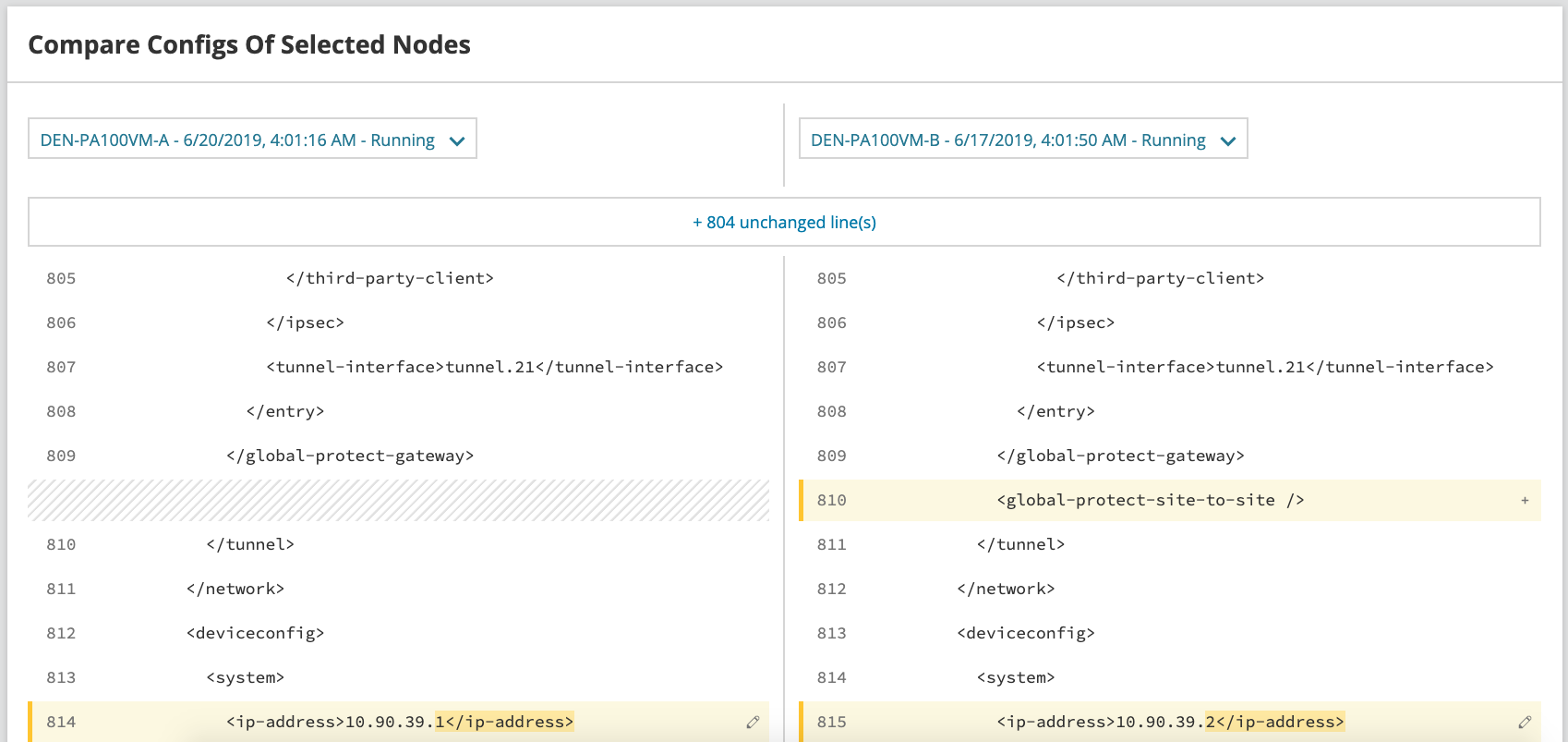1568x742 pixels.
Task: Click the closing third-party-client tag in right pane
Action: tap(1160, 278)
